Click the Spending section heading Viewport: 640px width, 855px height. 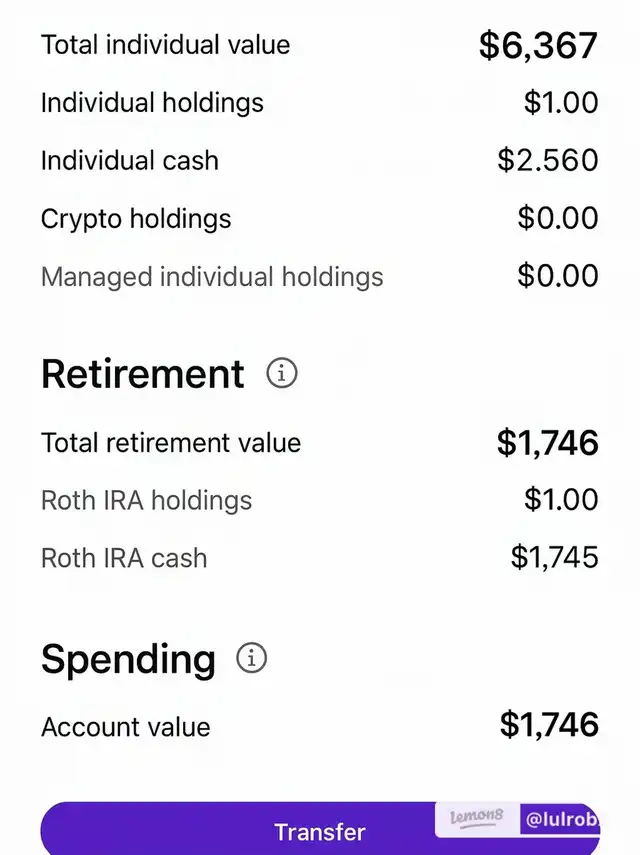tap(128, 659)
